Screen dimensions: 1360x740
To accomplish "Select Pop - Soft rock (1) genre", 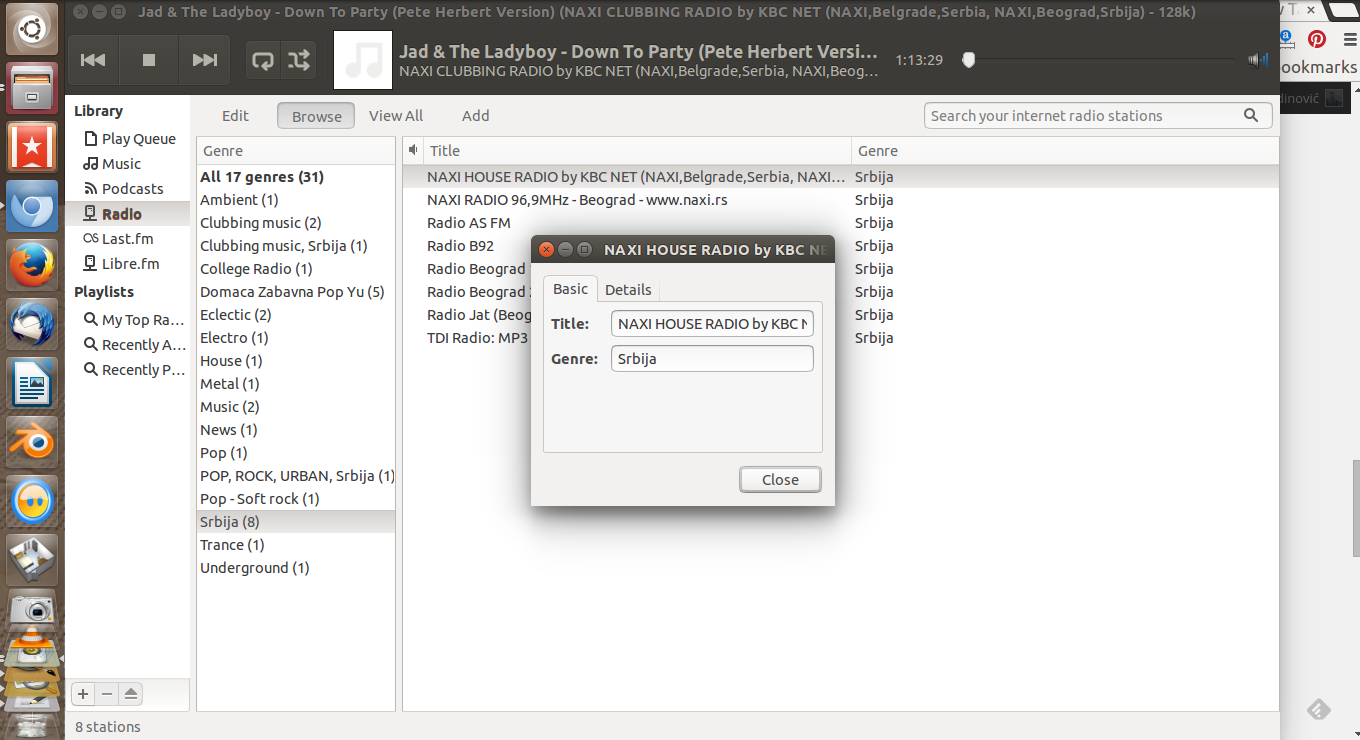I will pyautogui.click(x=296, y=499).
